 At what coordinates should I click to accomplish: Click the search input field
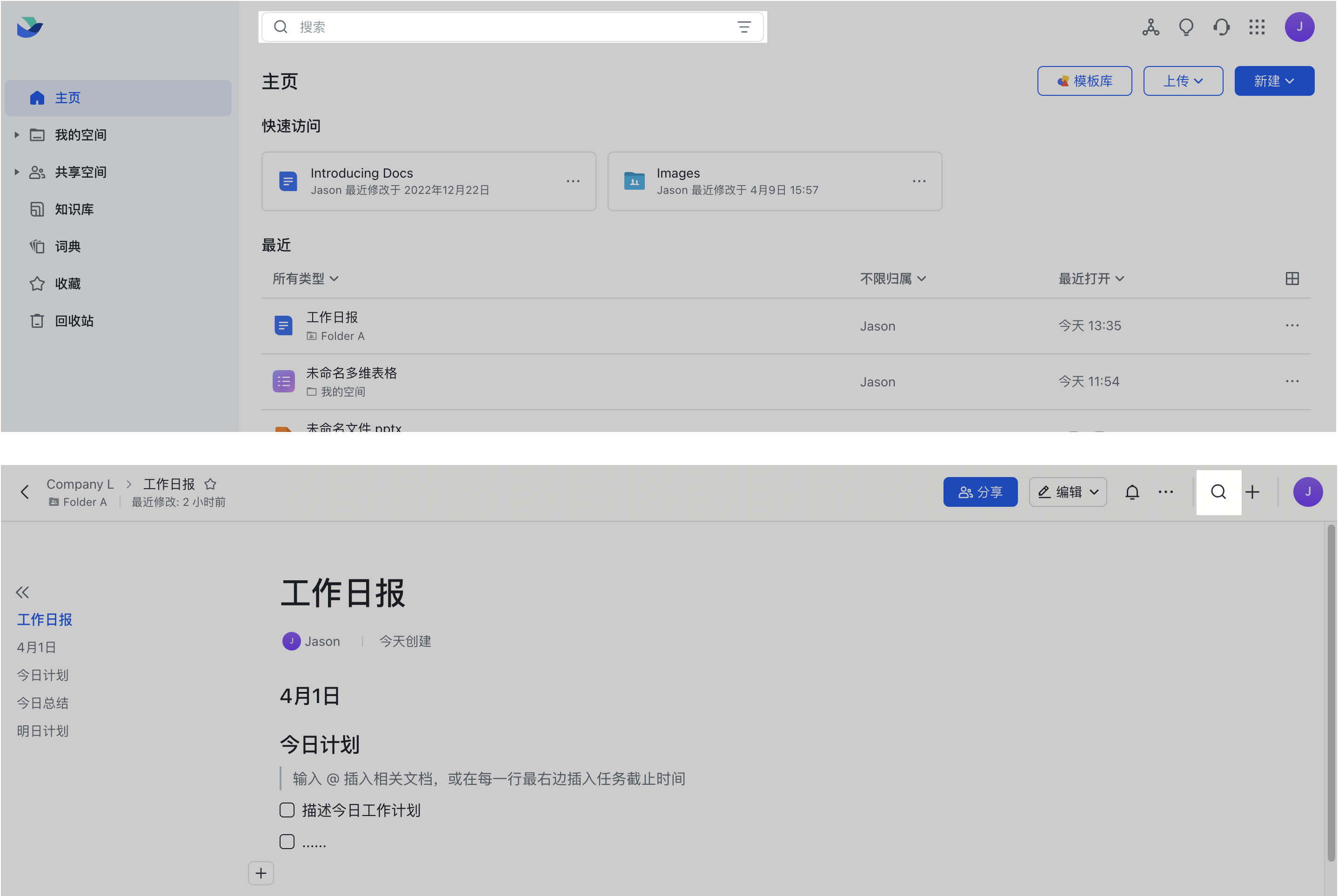tap(511, 26)
